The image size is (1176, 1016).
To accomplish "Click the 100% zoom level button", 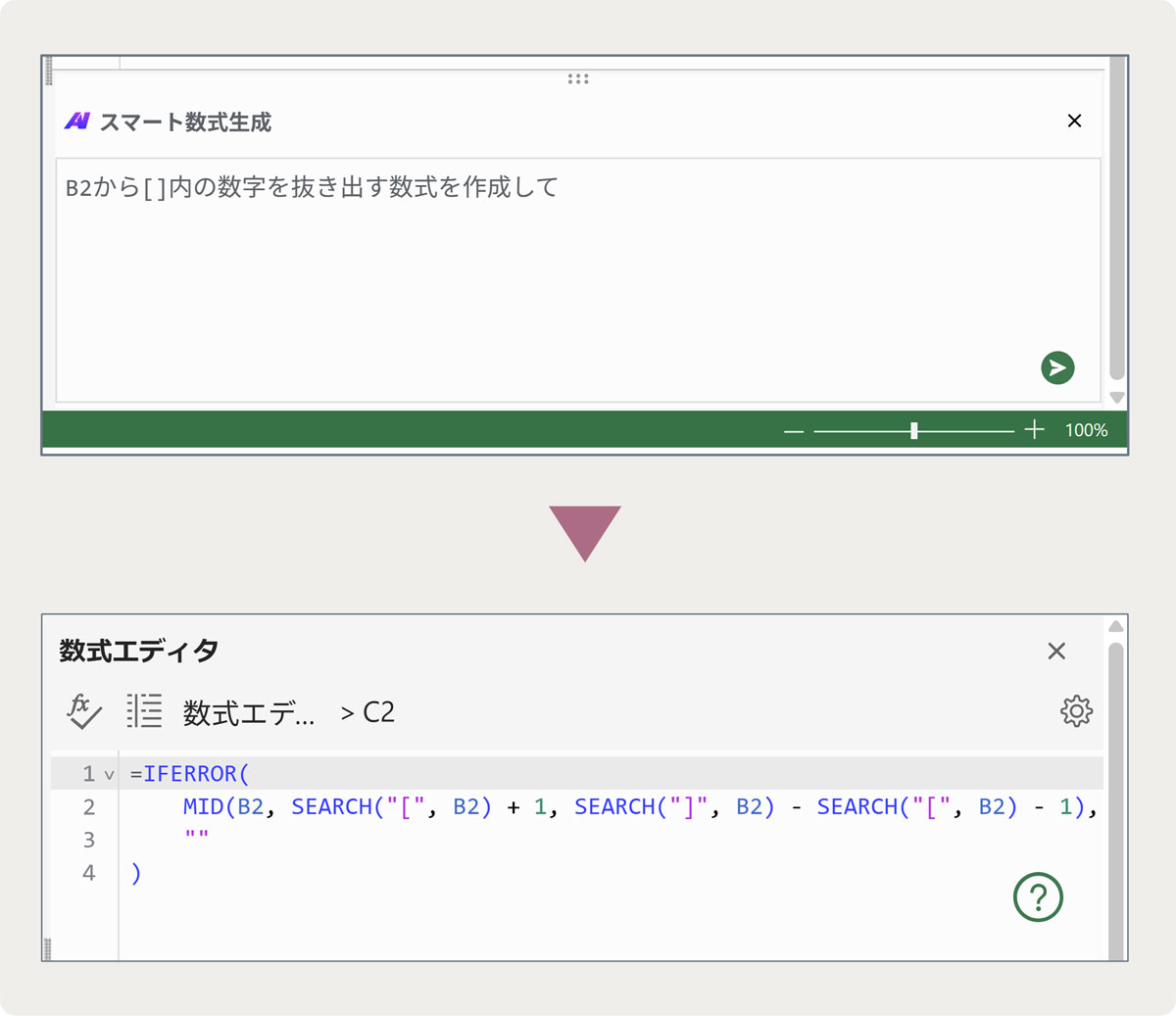I will click(1086, 430).
